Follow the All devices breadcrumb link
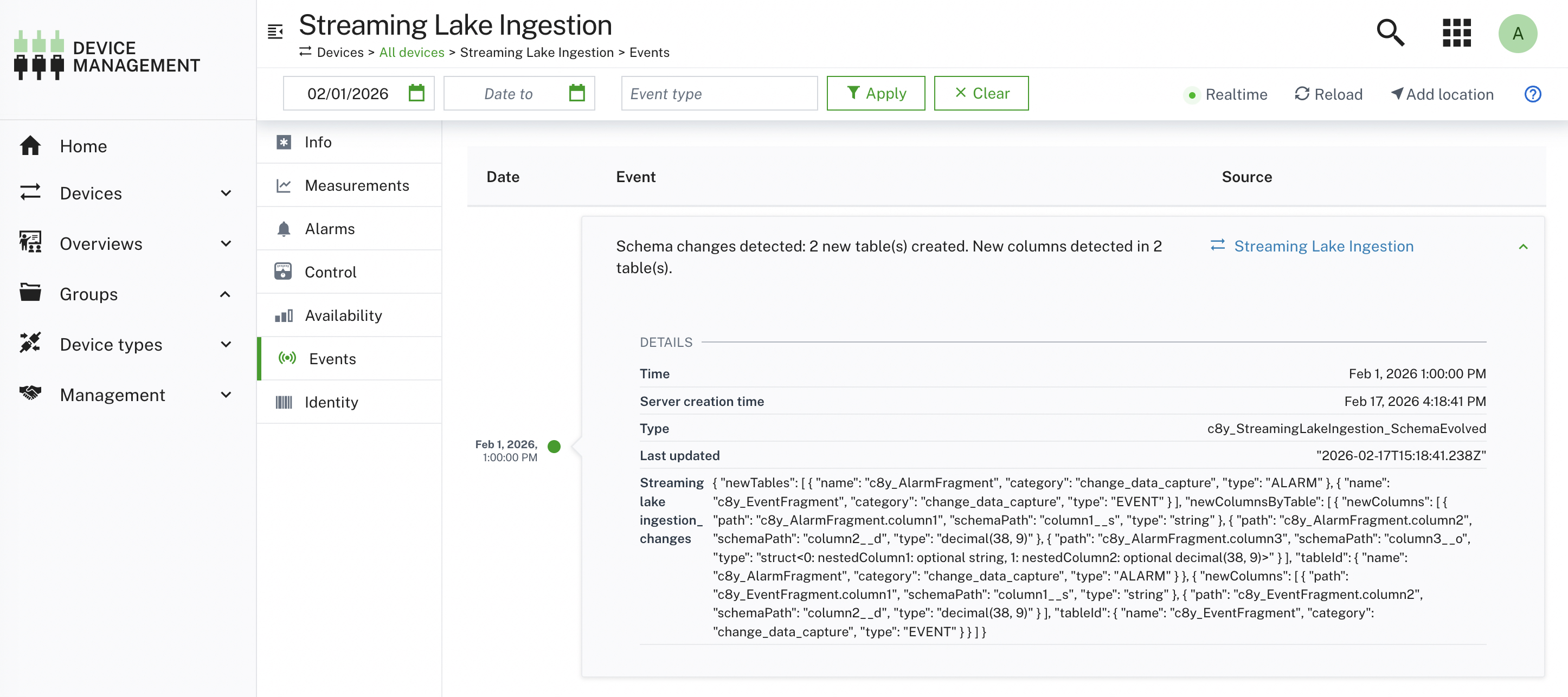This screenshot has width=1568, height=697. click(412, 53)
